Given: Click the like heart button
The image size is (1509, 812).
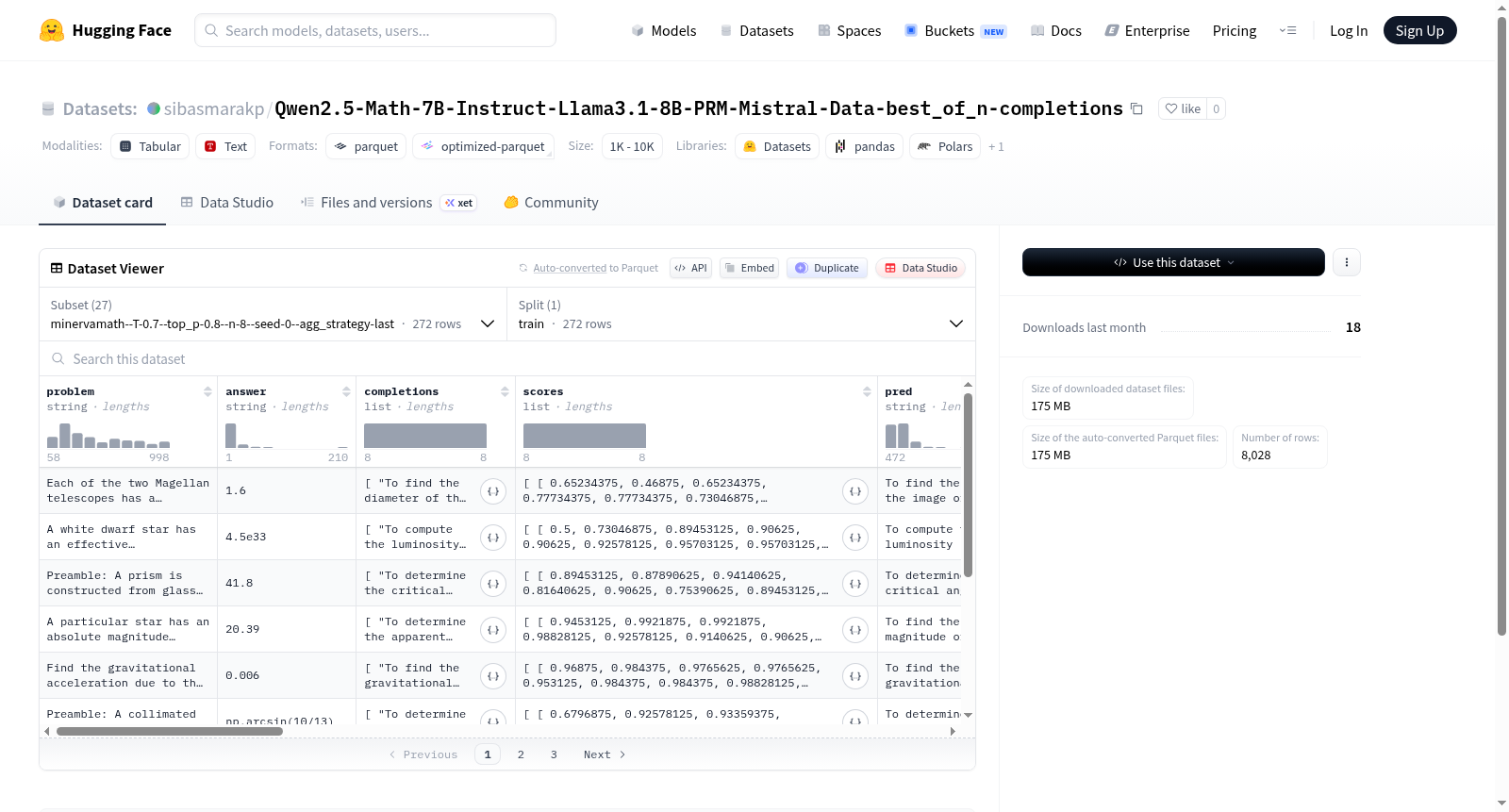Looking at the screenshot, I should click(x=1183, y=108).
